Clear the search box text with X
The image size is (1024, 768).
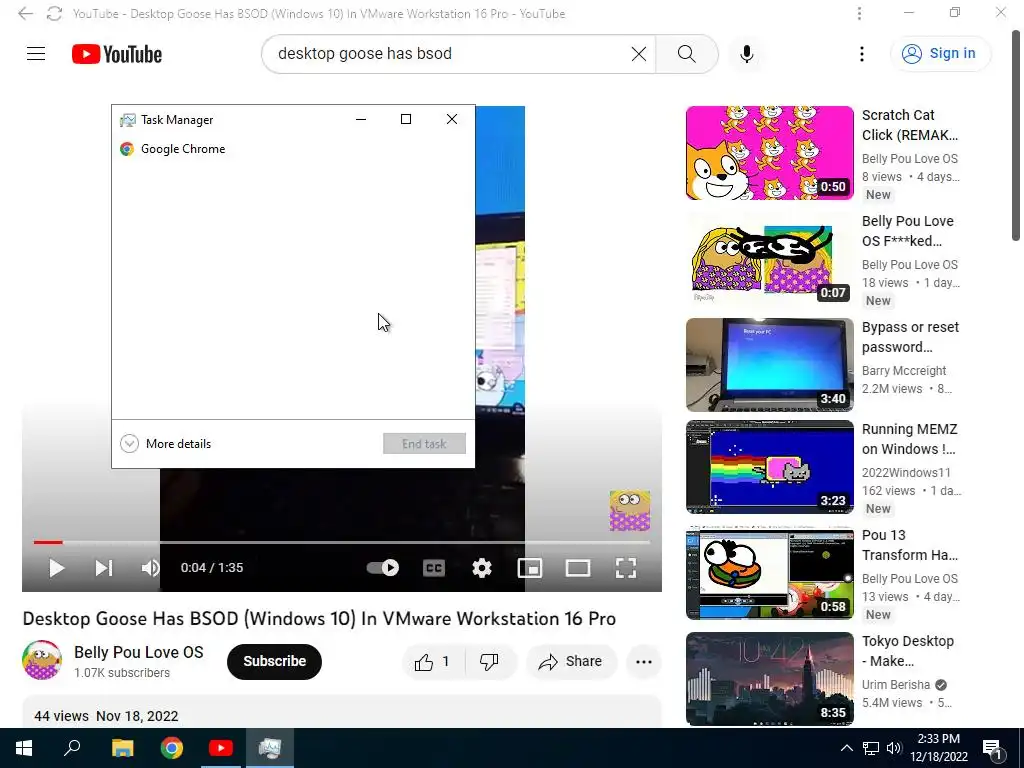(639, 54)
